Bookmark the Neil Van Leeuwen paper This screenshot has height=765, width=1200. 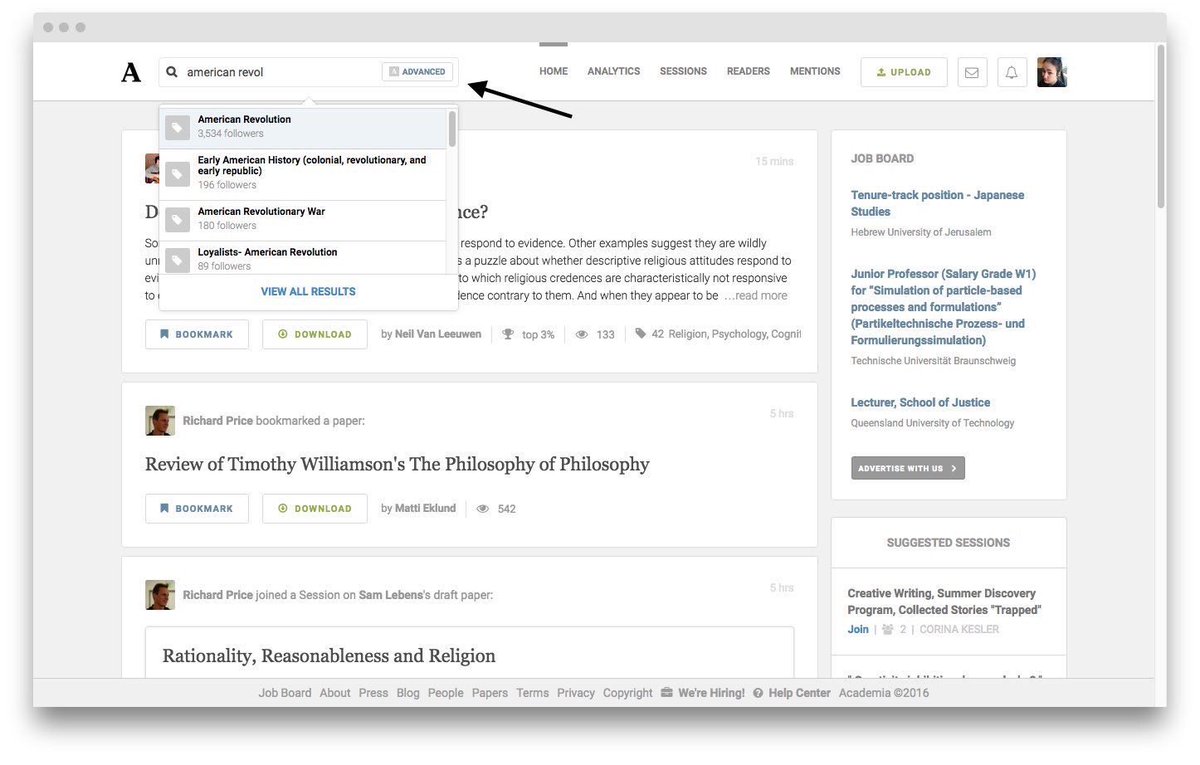(x=197, y=334)
